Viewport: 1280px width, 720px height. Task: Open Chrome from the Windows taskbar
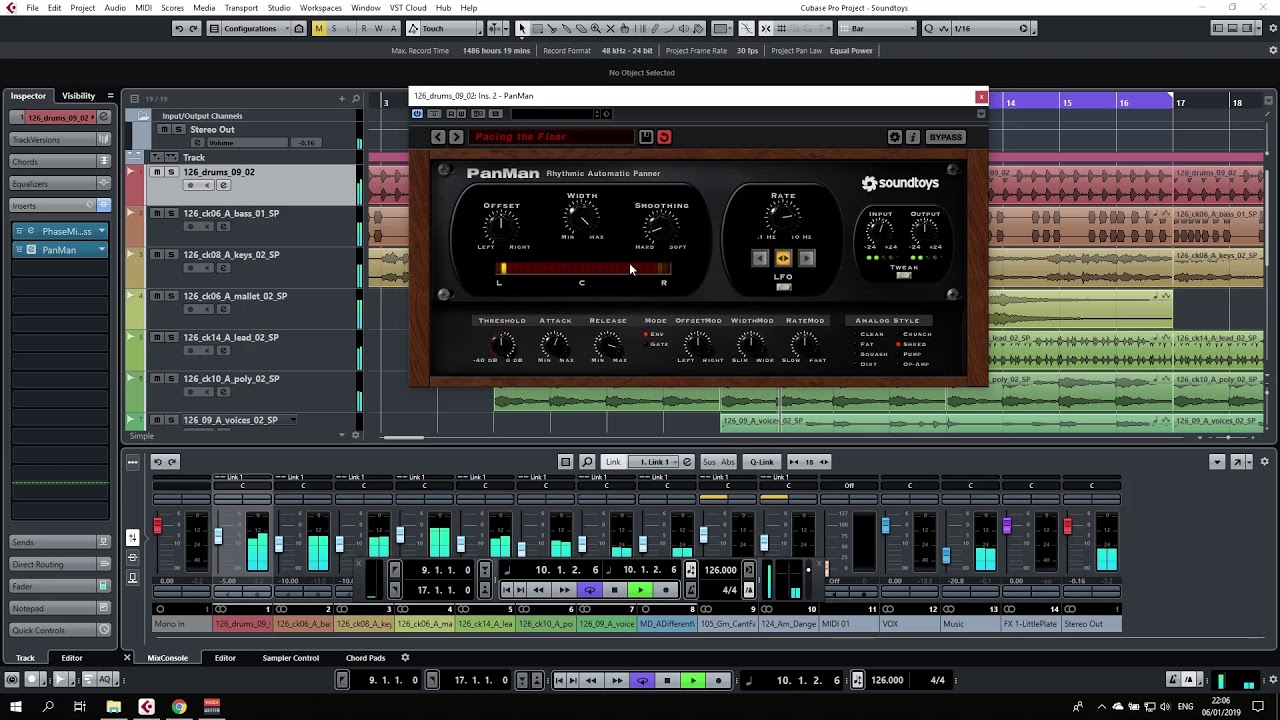[x=179, y=707]
